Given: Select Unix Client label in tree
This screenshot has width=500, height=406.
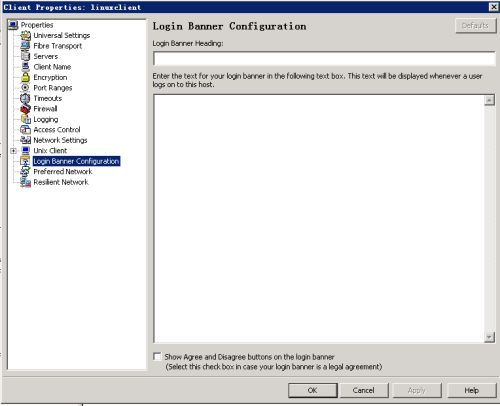Looking at the screenshot, I should [50, 151].
